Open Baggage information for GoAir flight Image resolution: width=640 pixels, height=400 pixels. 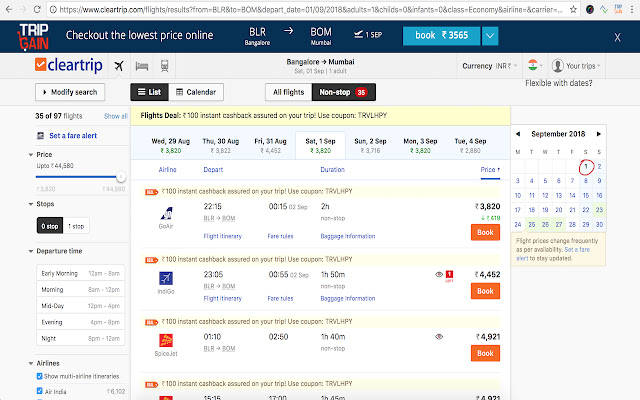coord(348,236)
